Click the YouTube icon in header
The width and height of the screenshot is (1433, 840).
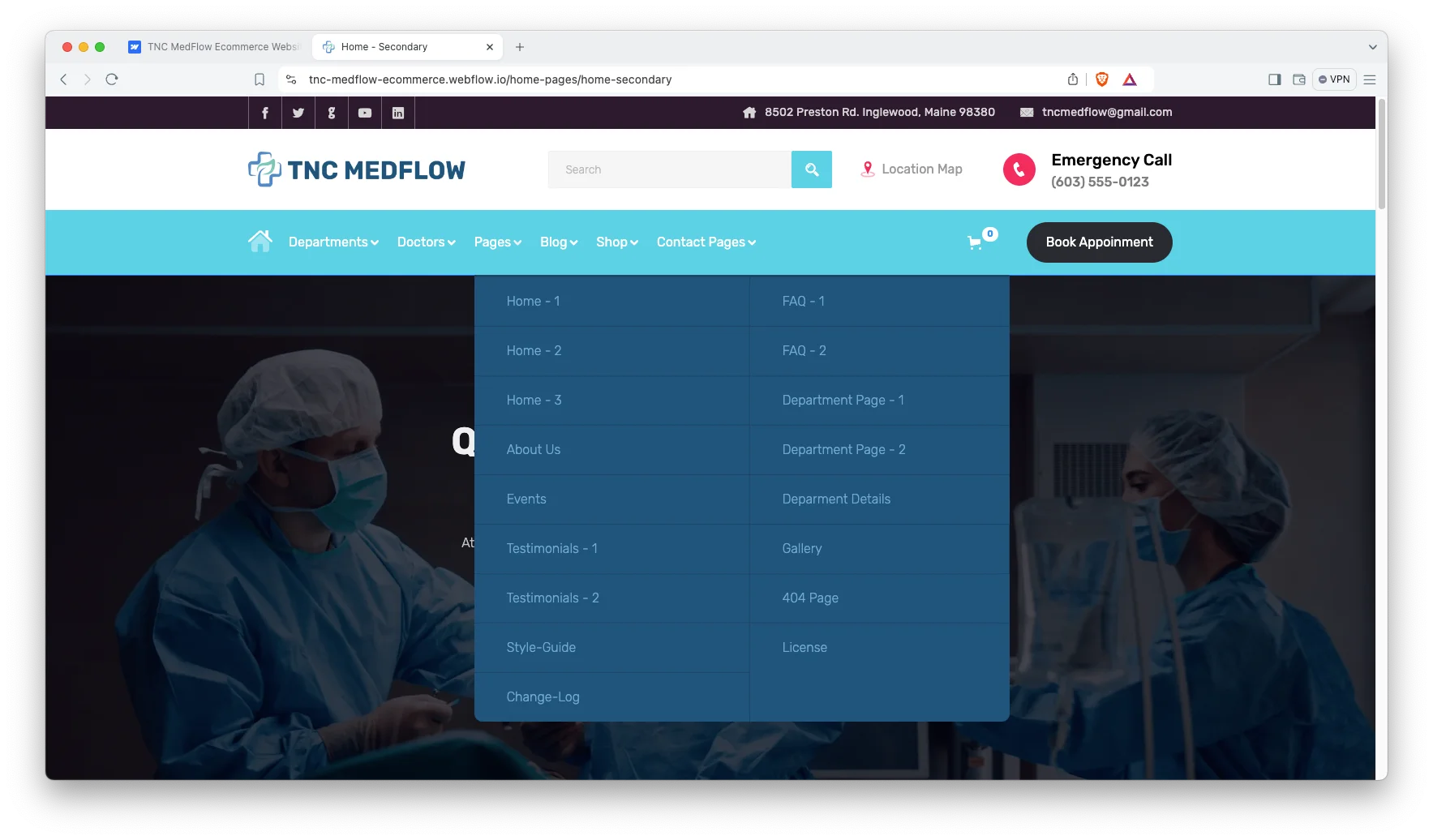click(365, 113)
